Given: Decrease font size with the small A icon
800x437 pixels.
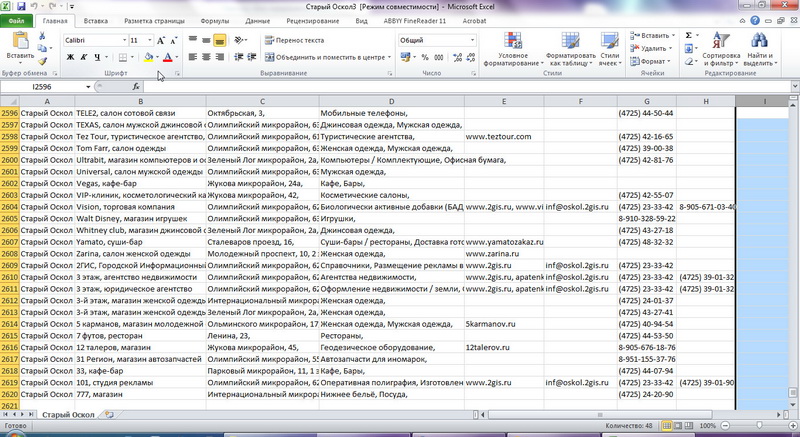Looking at the screenshot, I should (x=173, y=40).
